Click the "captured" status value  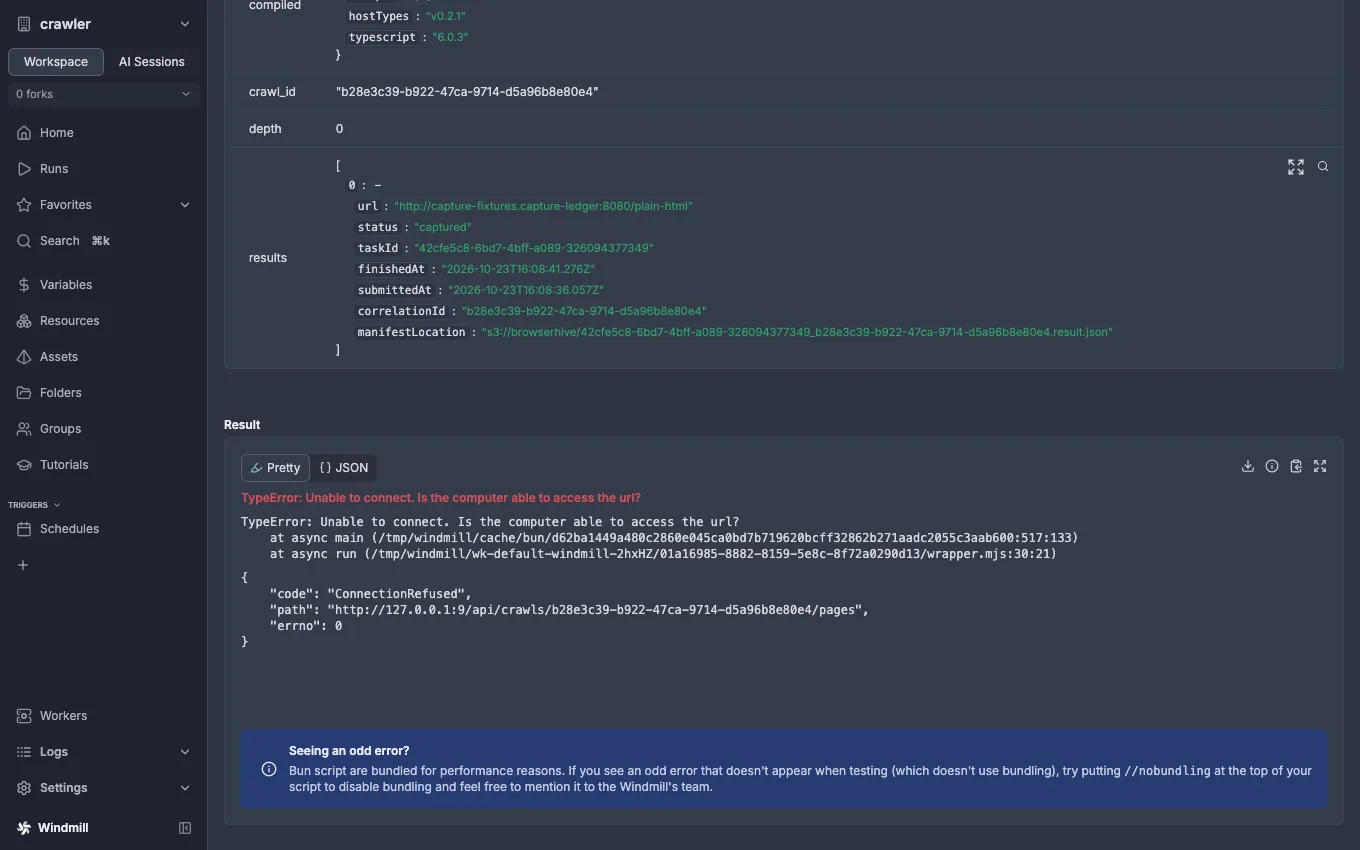point(443,227)
